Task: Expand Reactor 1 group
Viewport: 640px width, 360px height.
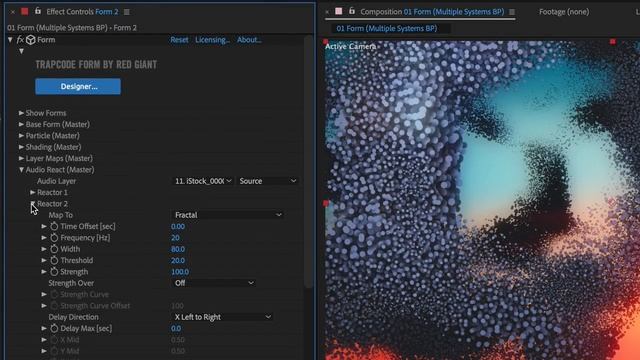Action: [33, 192]
